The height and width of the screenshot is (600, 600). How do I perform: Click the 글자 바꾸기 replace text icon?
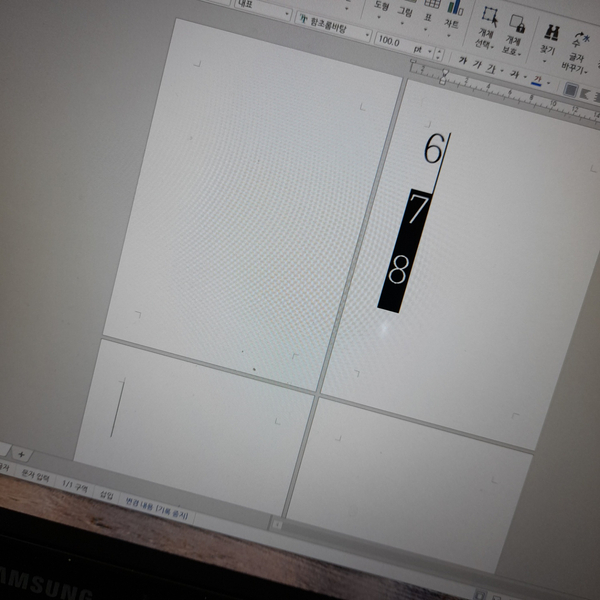coord(580,40)
